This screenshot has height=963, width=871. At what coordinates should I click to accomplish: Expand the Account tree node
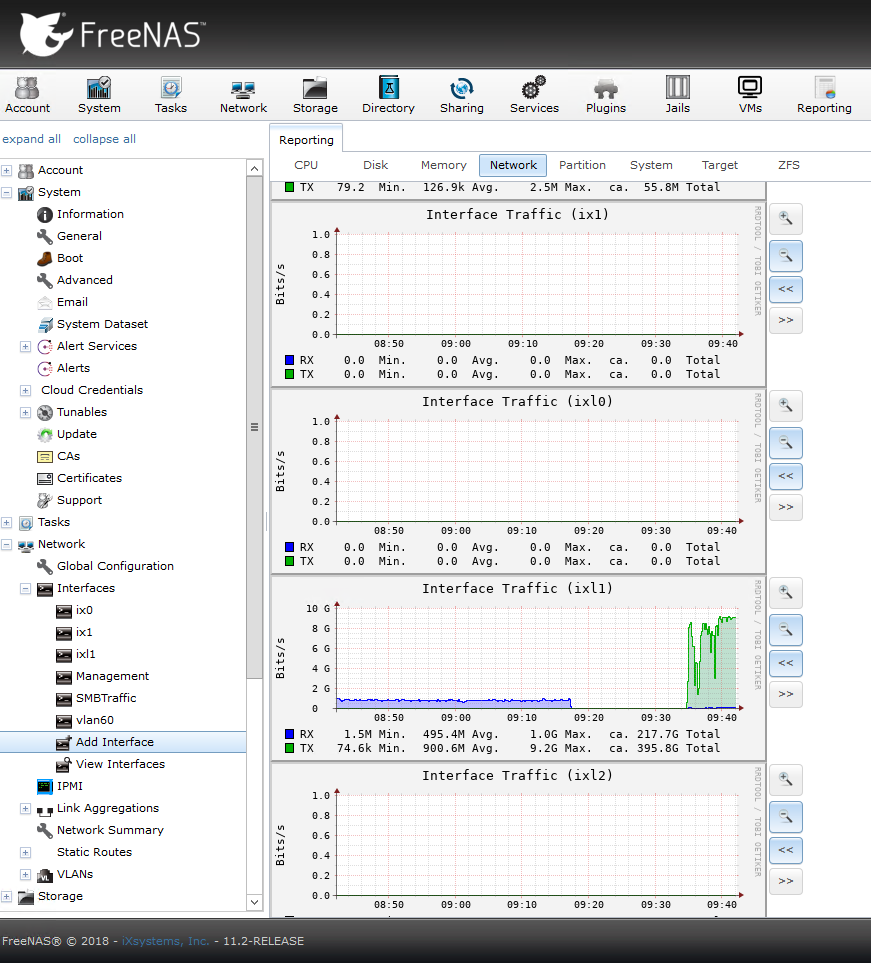click(7, 170)
